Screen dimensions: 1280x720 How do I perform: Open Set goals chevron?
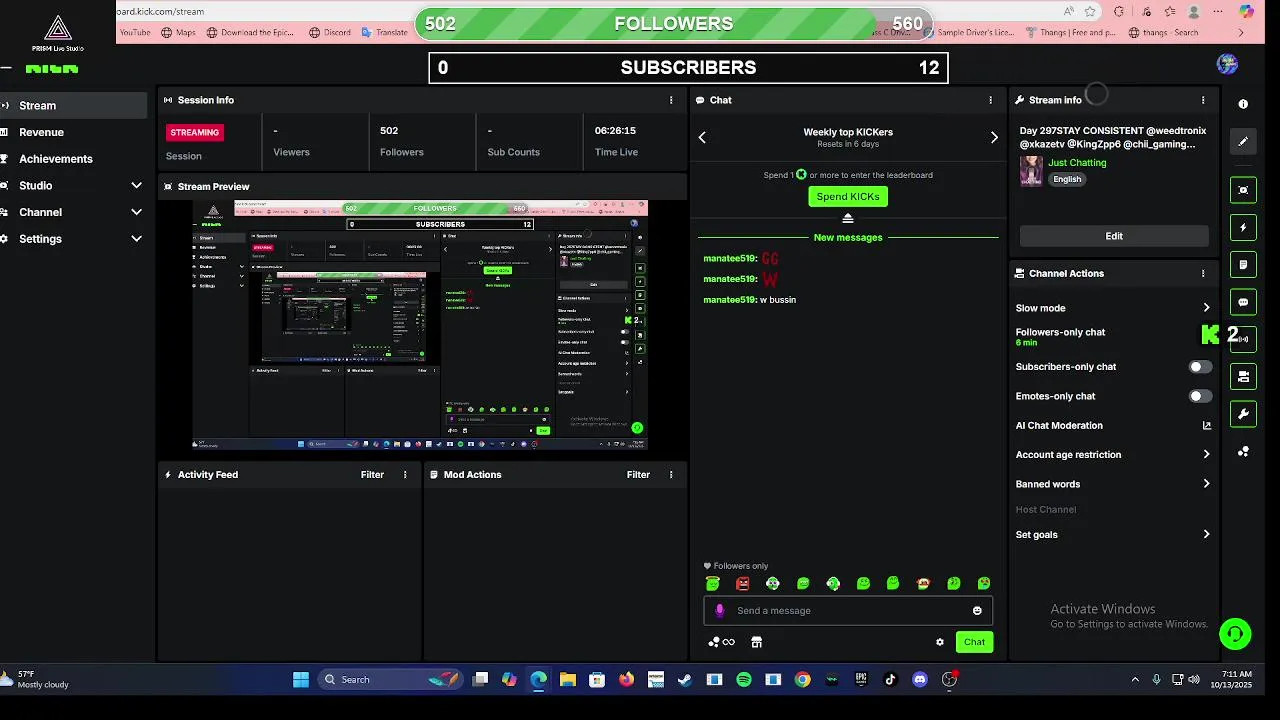(x=1206, y=534)
